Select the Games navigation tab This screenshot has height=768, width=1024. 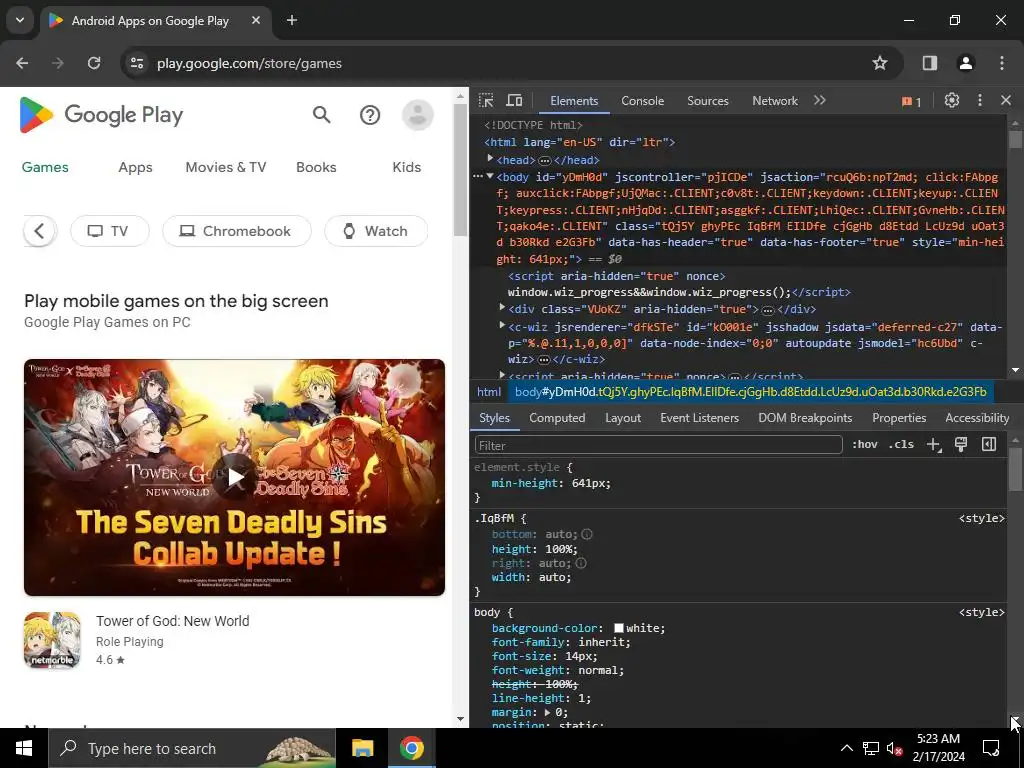pyautogui.click(x=45, y=167)
